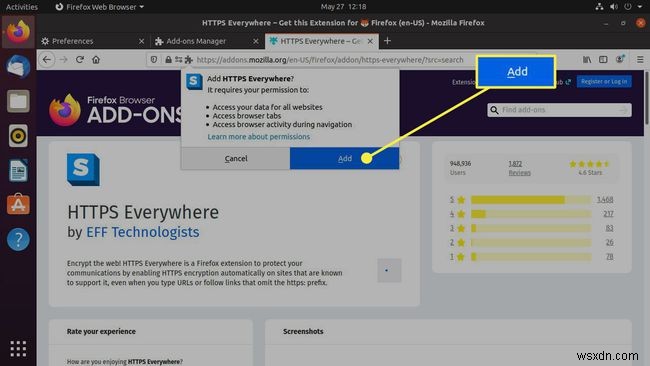This screenshot has width=650, height=366.
Task: Reload the current page
Action: coord(80,60)
